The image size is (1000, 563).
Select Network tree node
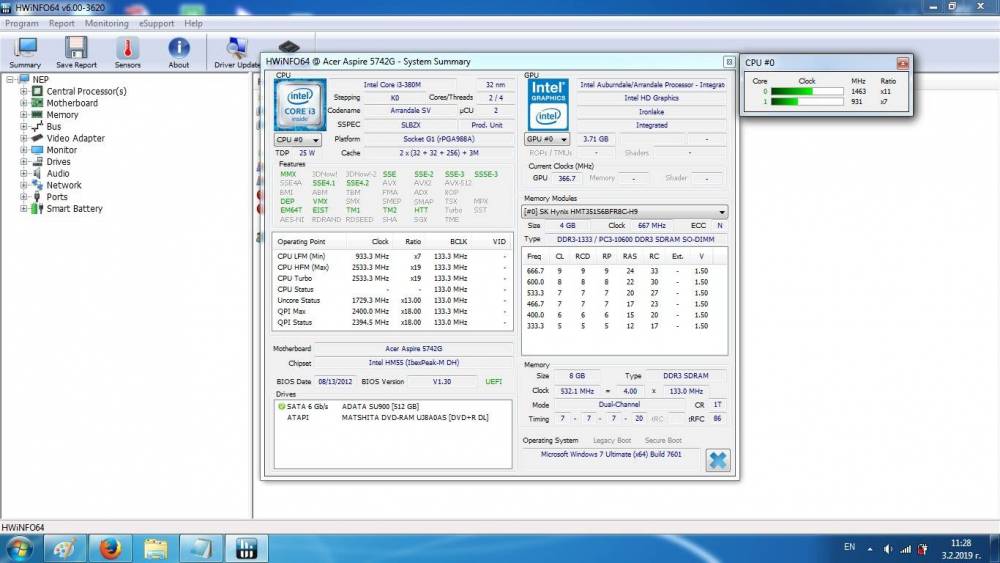point(64,185)
